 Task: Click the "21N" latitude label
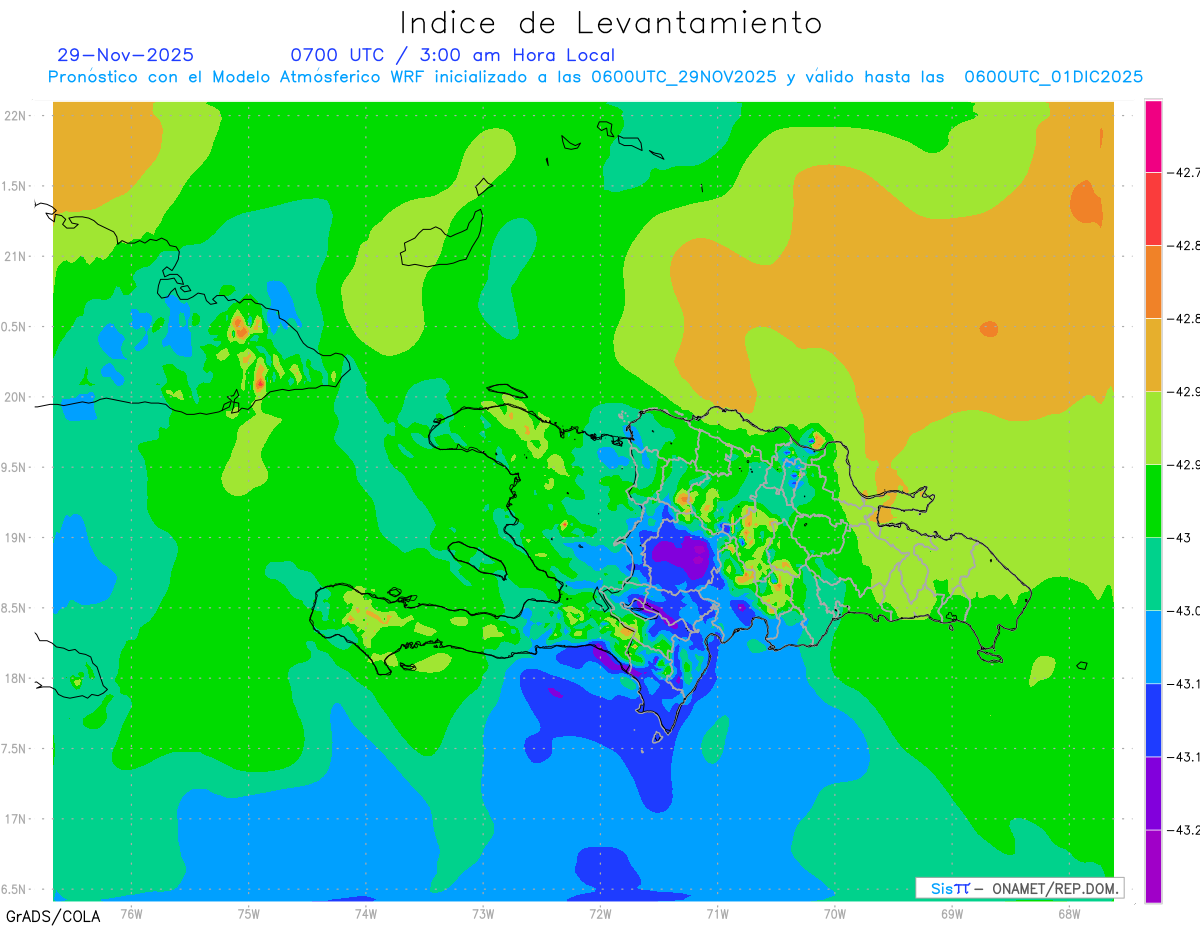coord(16,257)
